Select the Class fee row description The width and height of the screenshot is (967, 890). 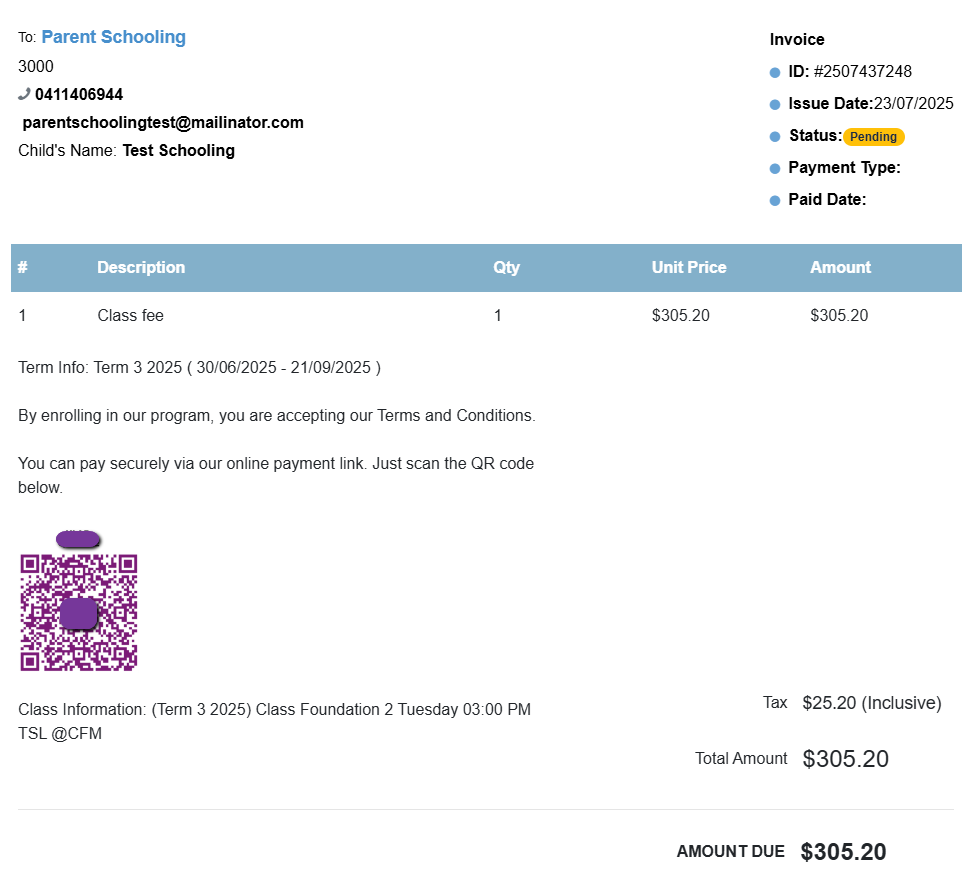[x=130, y=316]
